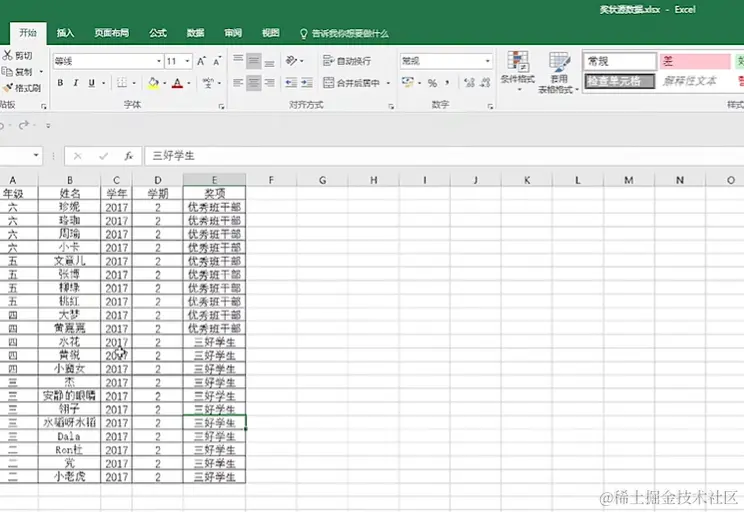Toggle top vertical alignment

click(238, 61)
